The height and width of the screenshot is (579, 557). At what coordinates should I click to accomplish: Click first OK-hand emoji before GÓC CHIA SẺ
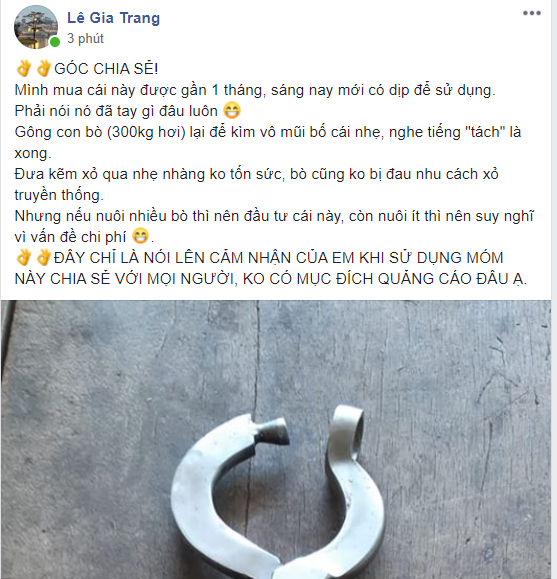pos(24,69)
